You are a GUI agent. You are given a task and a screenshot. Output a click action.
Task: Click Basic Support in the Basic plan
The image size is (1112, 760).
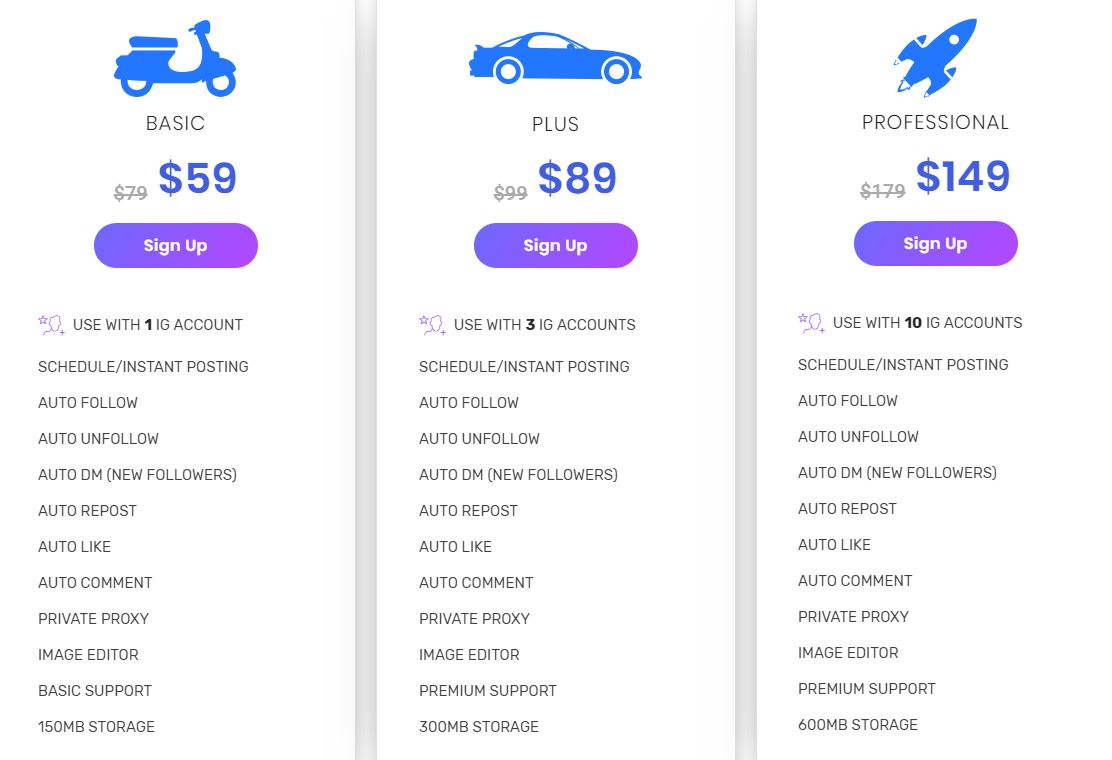(x=95, y=691)
